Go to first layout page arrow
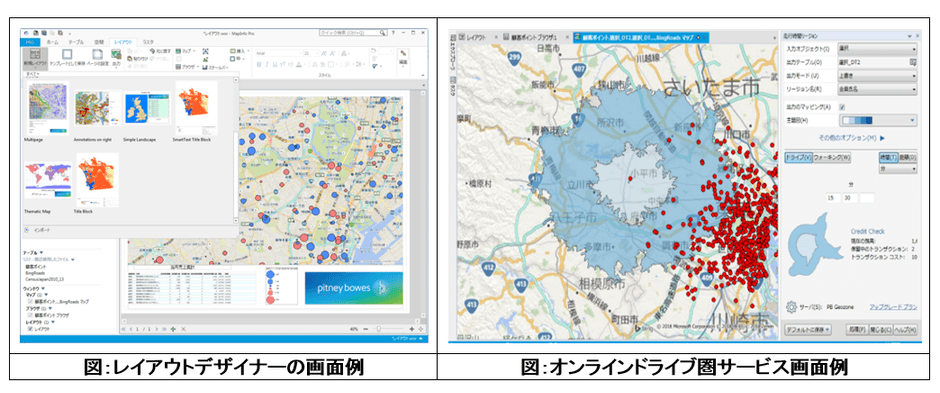This screenshot has width=940, height=393. pyautogui.click(x=123, y=329)
